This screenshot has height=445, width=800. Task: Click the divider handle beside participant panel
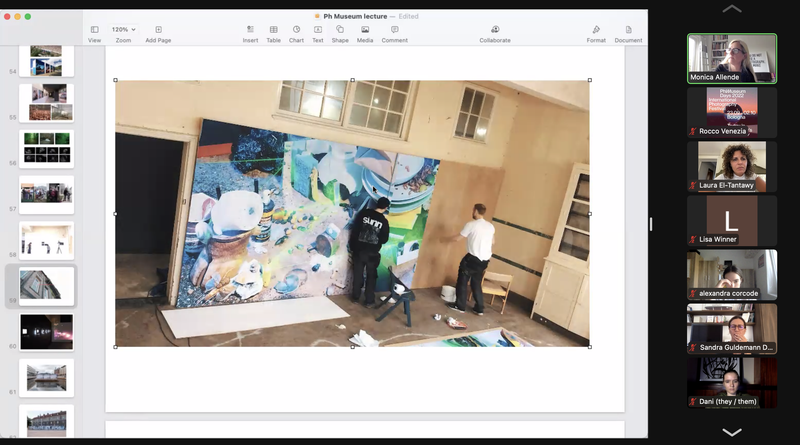coord(651,224)
